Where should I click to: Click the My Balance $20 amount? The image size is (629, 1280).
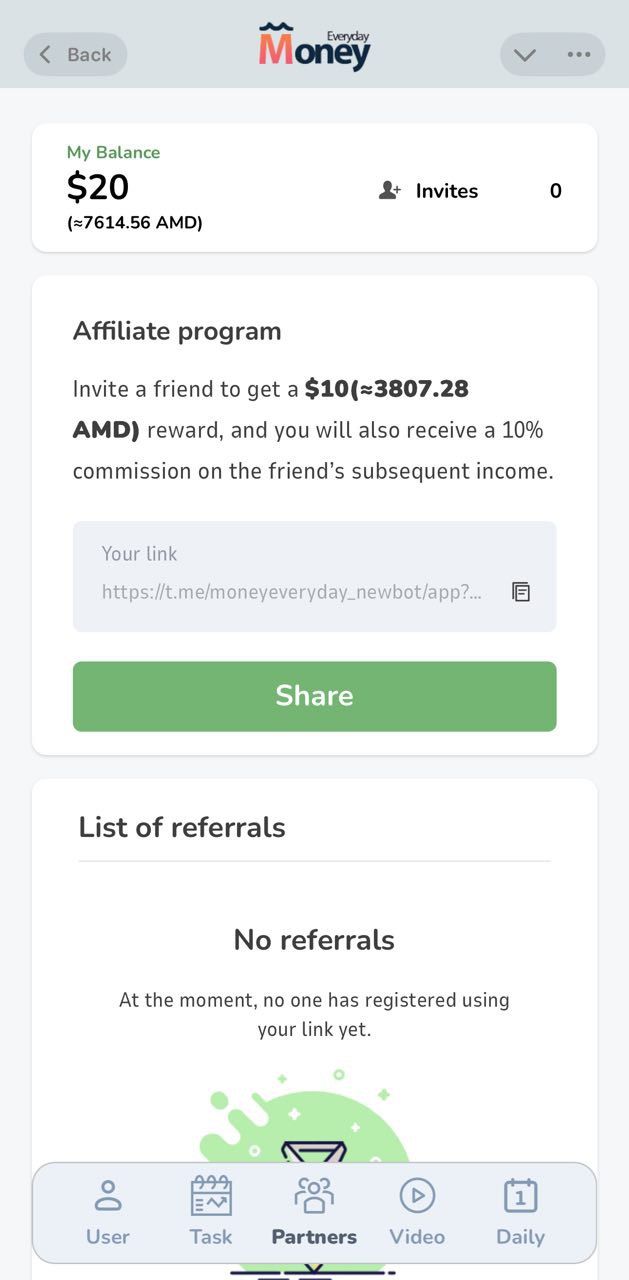tap(98, 187)
